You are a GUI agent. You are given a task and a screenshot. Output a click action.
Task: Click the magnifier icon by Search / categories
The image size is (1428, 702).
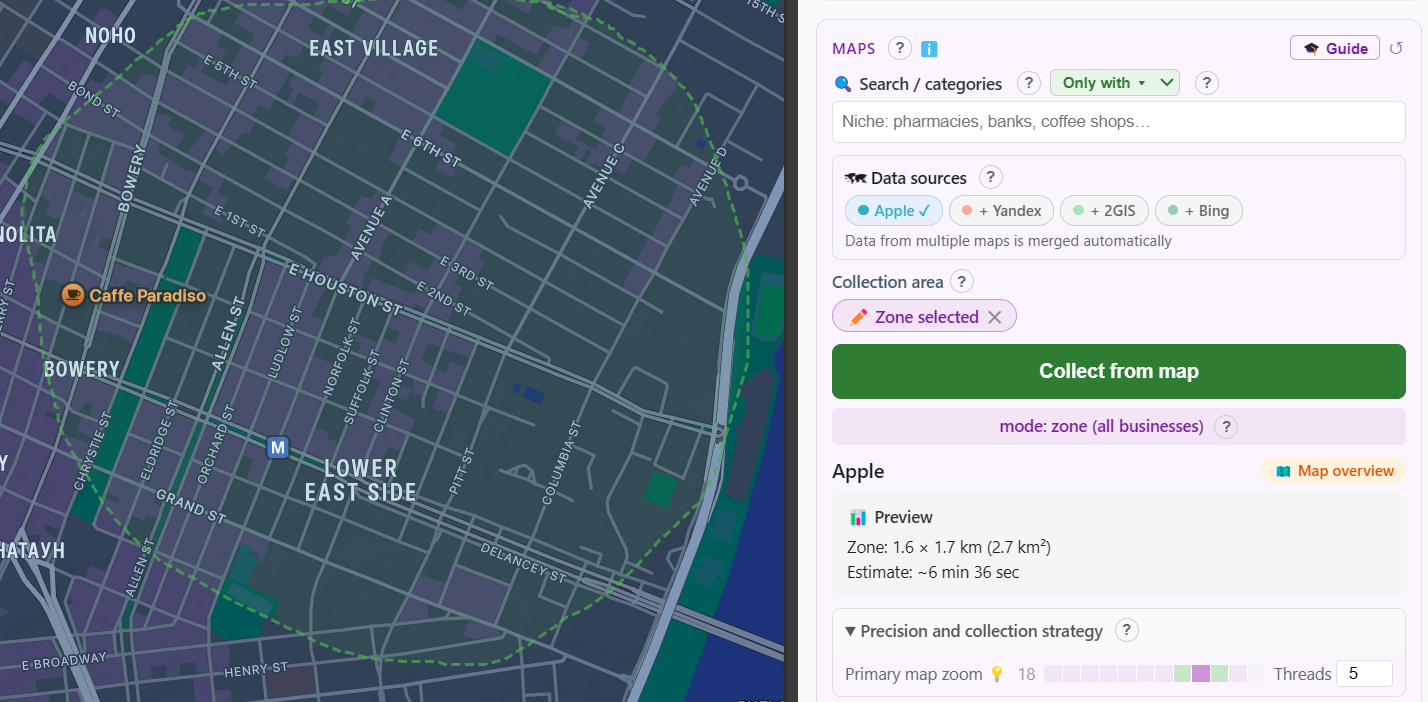843,84
